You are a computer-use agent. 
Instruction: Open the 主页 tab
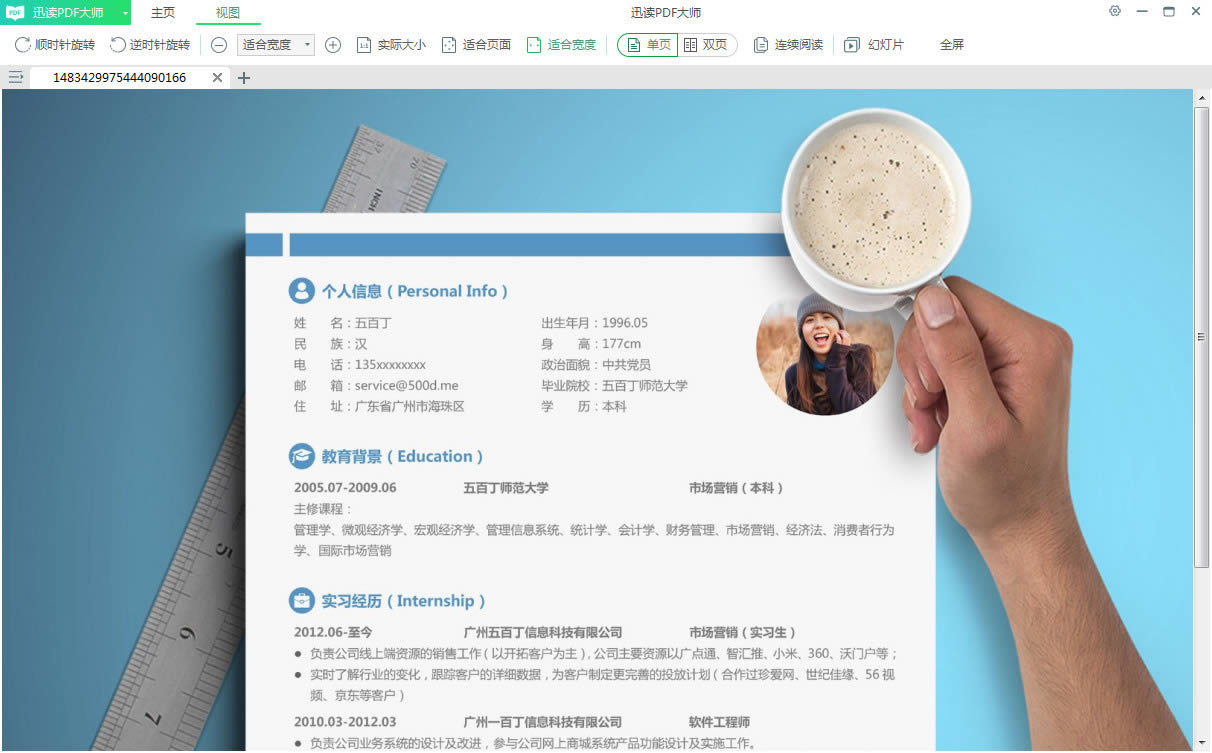point(163,12)
